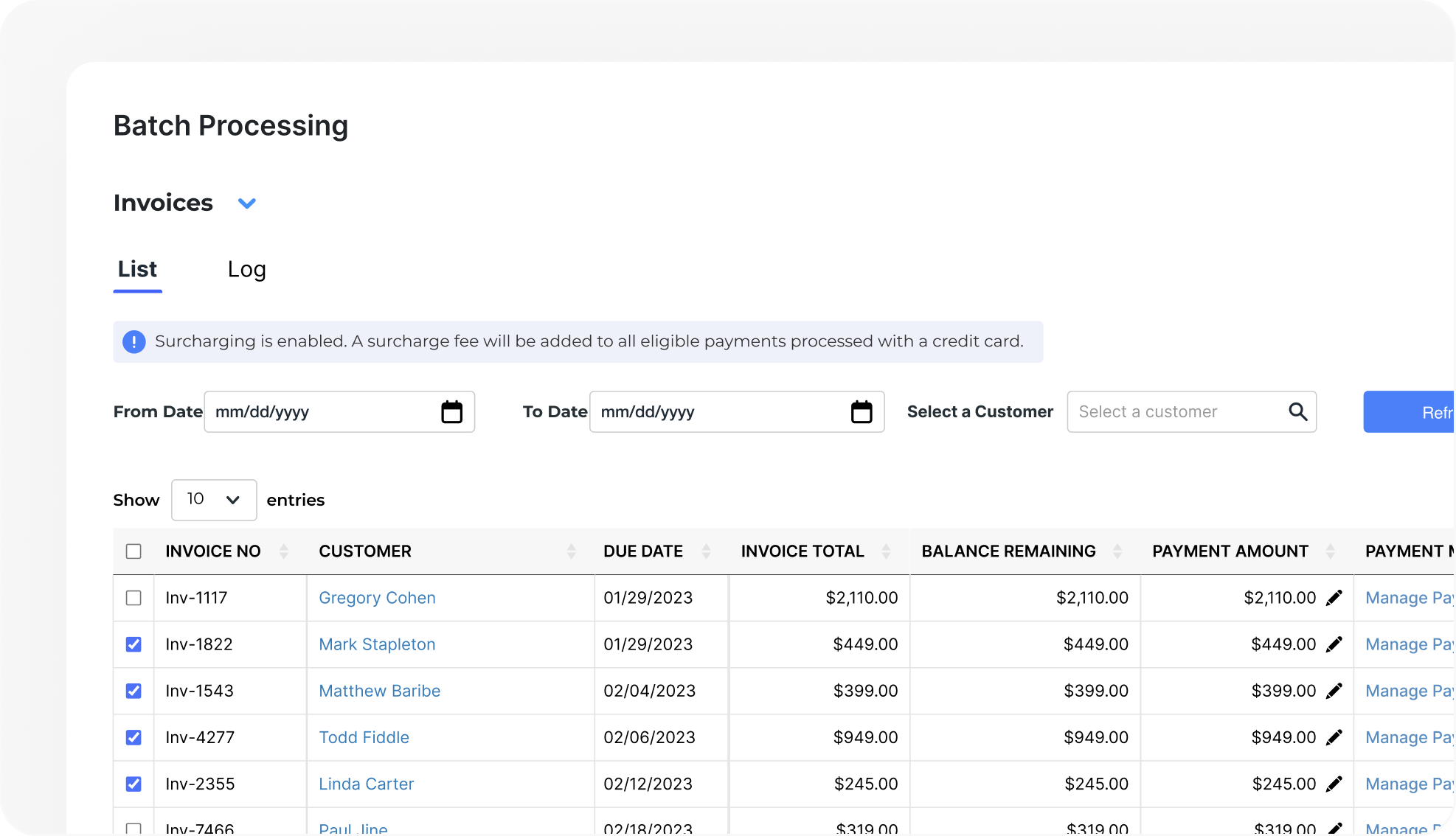Switch to the List tab

(x=137, y=269)
